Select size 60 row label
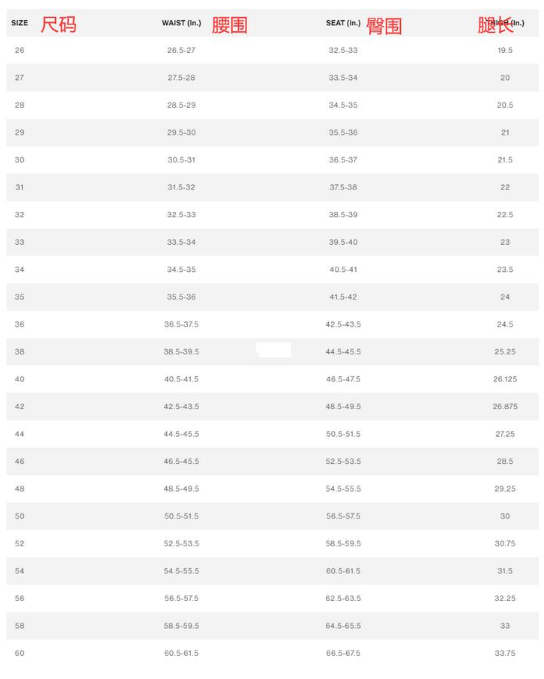Image resolution: width=544 pixels, height=679 pixels. pos(19,653)
